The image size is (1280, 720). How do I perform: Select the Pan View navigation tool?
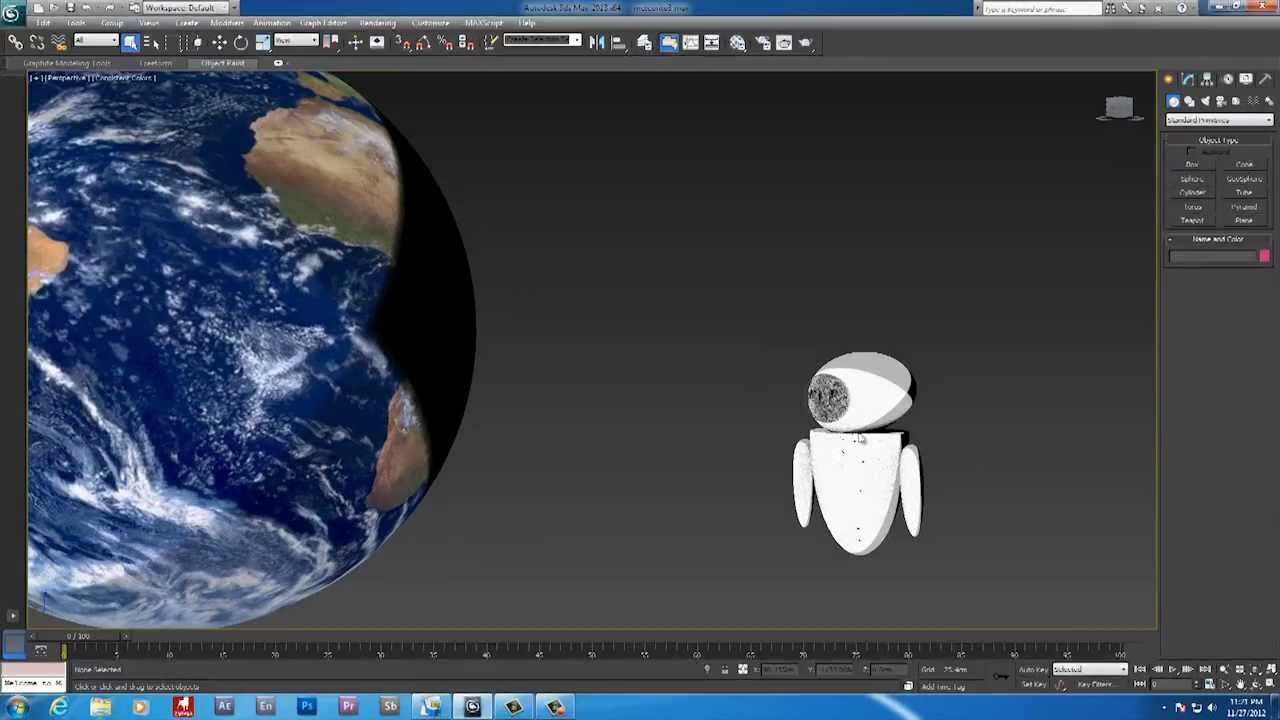[1241, 685]
